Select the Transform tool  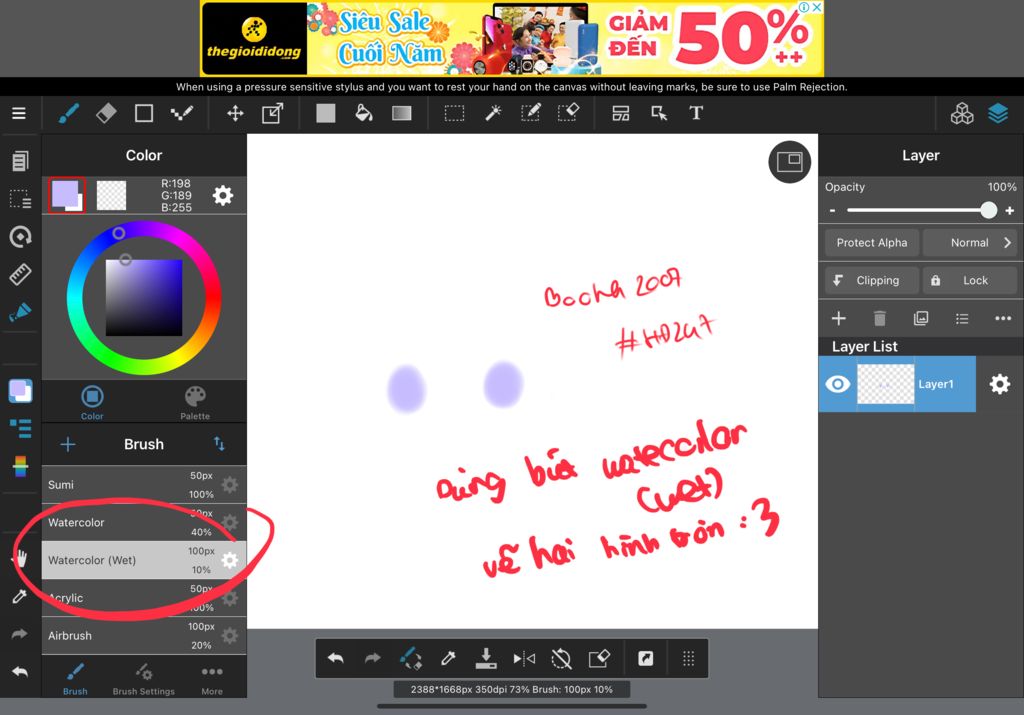(x=272, y=113)
